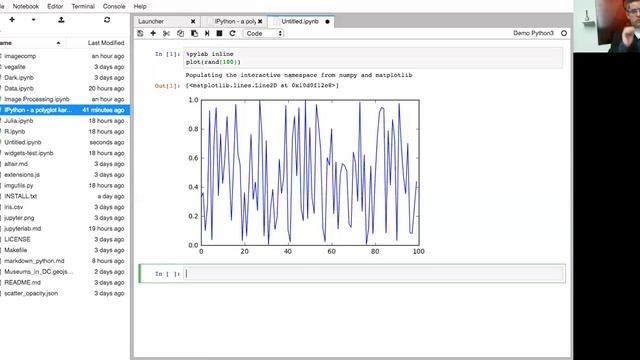This screenshot has width=640, height=360.
Task: Click the 'Populating the interactive namespace' output text
Action: 299,75
